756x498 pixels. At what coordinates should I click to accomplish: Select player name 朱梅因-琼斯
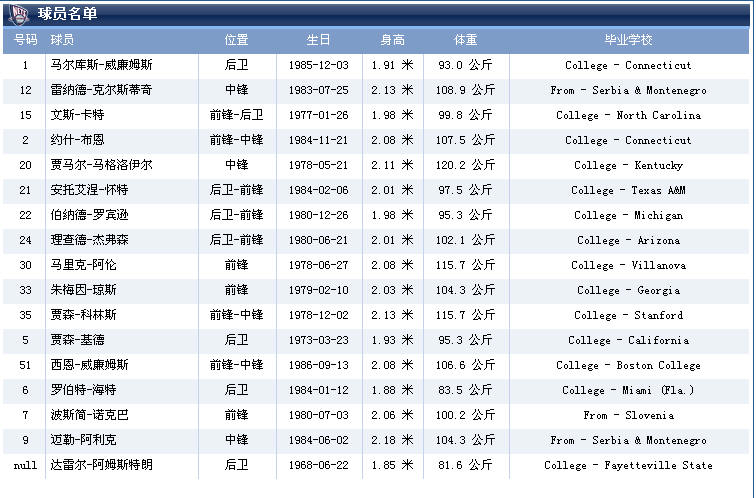click(83, 290)
